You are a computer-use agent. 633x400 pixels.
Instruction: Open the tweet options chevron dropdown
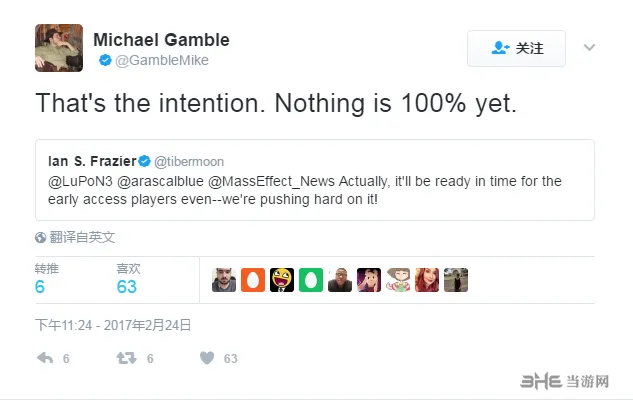[589, 48]
